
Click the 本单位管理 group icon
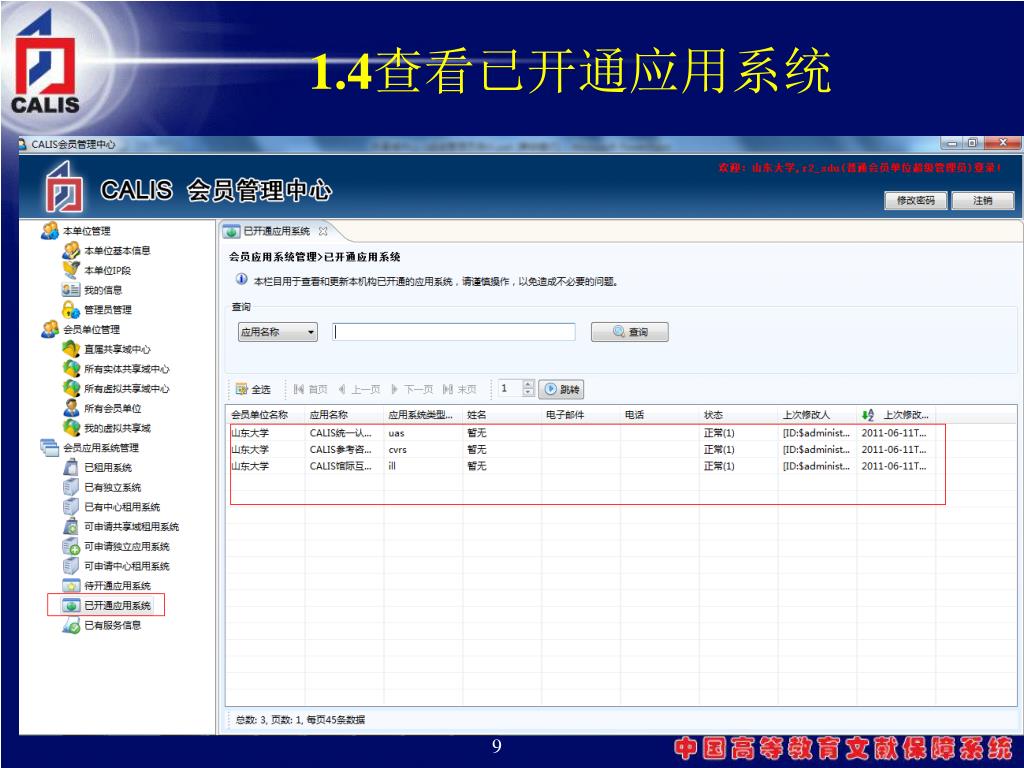(50, 231)
